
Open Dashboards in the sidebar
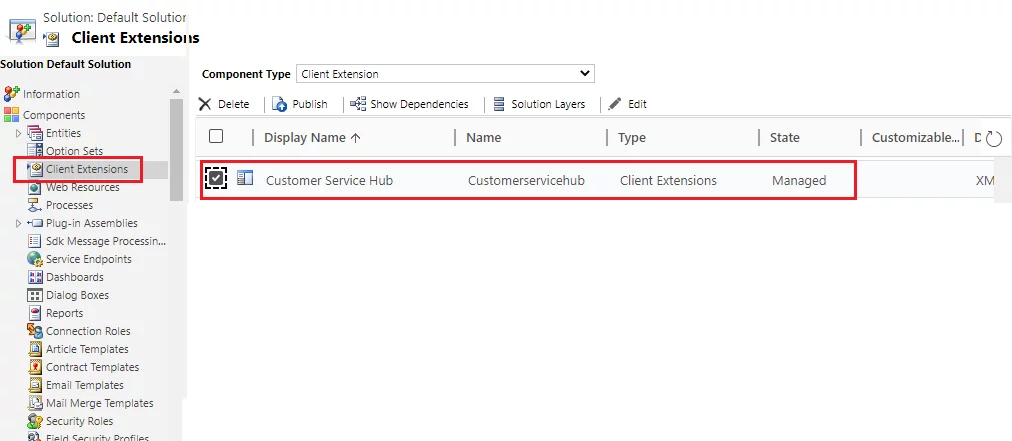[74, 278]
